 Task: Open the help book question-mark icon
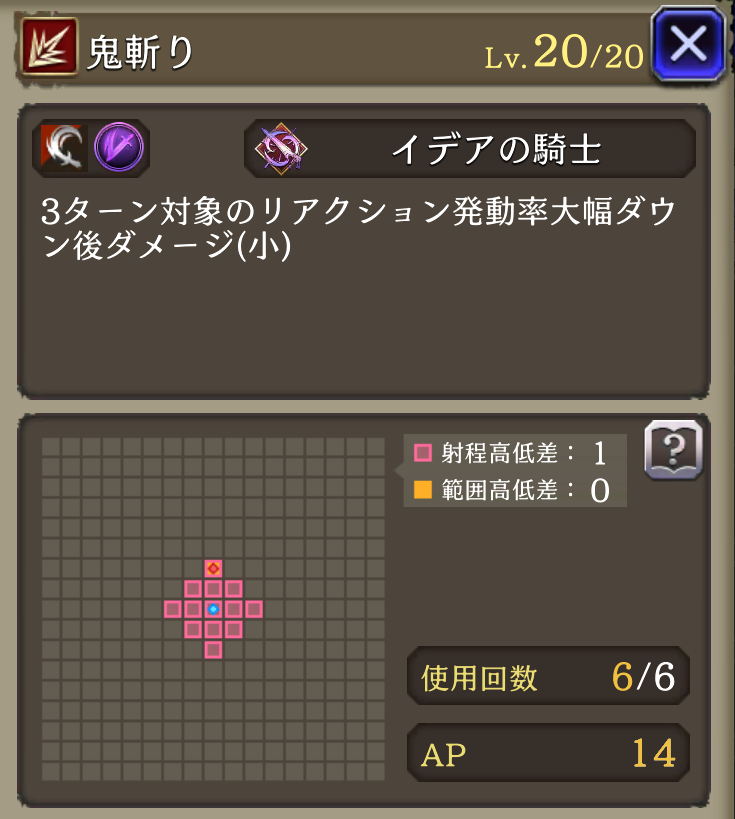tap(673, 450)
